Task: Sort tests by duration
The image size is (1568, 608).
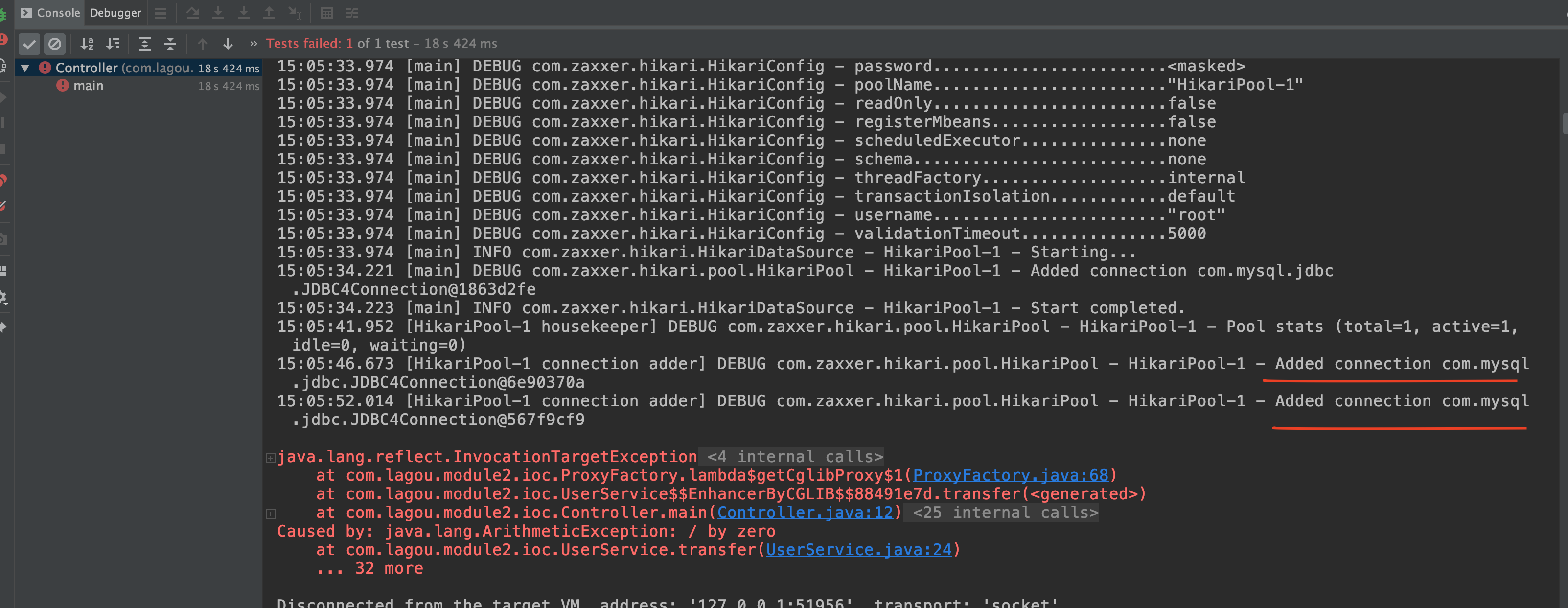Action: click(x=113, y=44)
